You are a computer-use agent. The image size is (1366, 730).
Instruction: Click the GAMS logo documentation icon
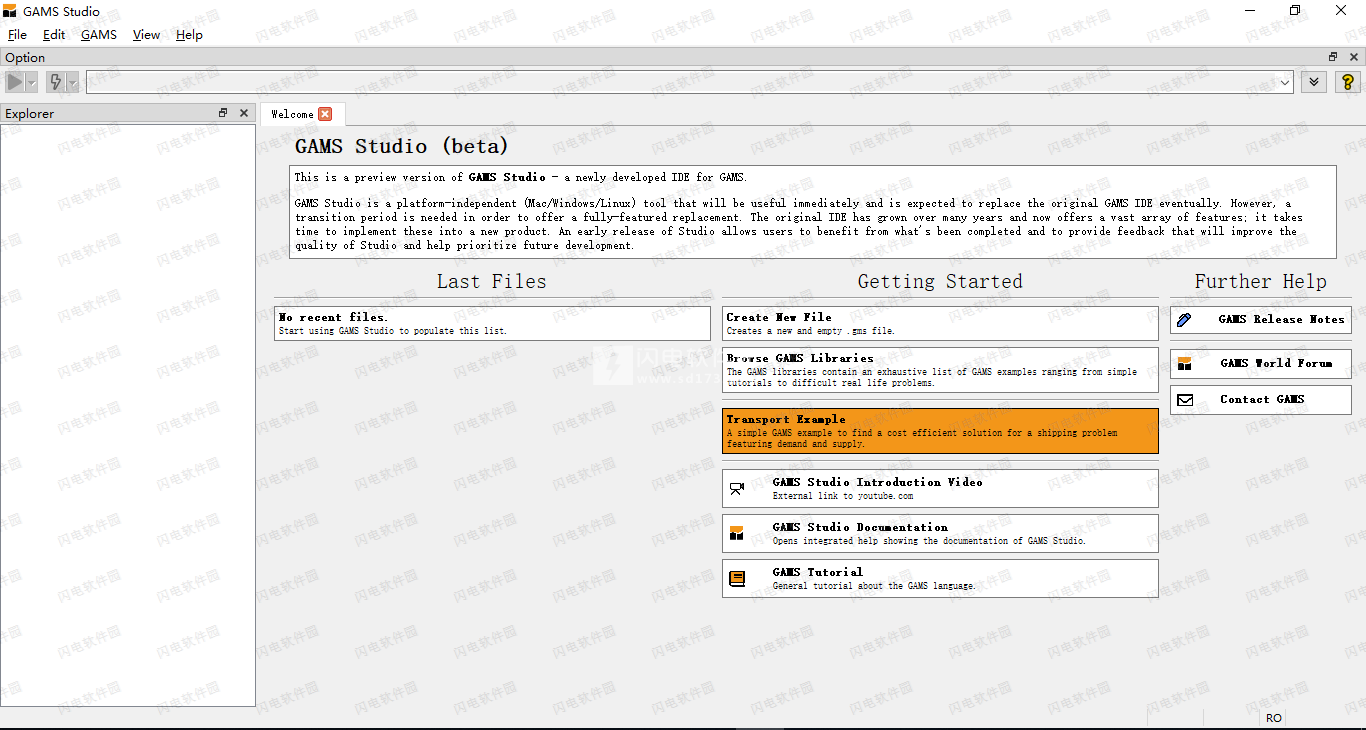tap(737, 534)
